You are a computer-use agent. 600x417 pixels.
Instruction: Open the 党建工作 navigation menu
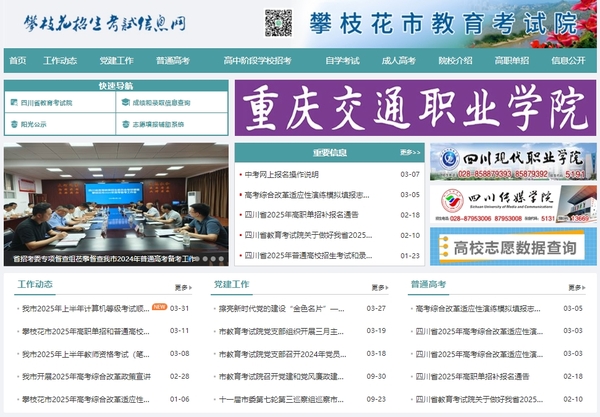coord(117,60)
